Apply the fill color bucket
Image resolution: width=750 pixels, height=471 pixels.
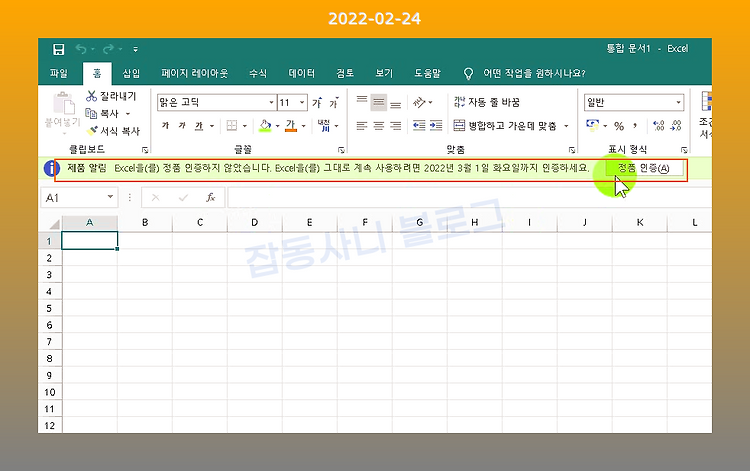pyautogui.click(x=265, y=126)
